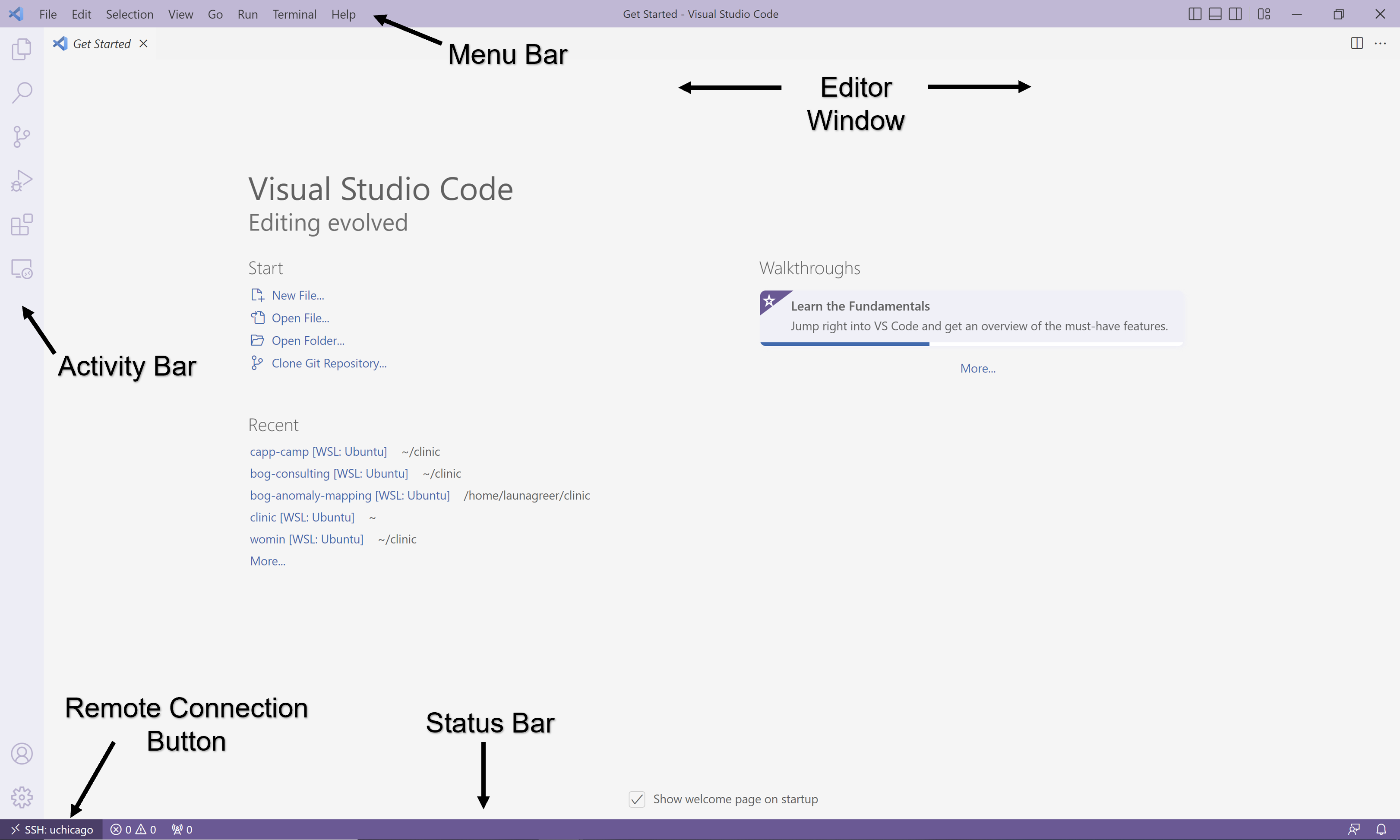Restore down the Visual Studio Code window
Viewport: 1400px width, 840px height.
click(1338, 14)
